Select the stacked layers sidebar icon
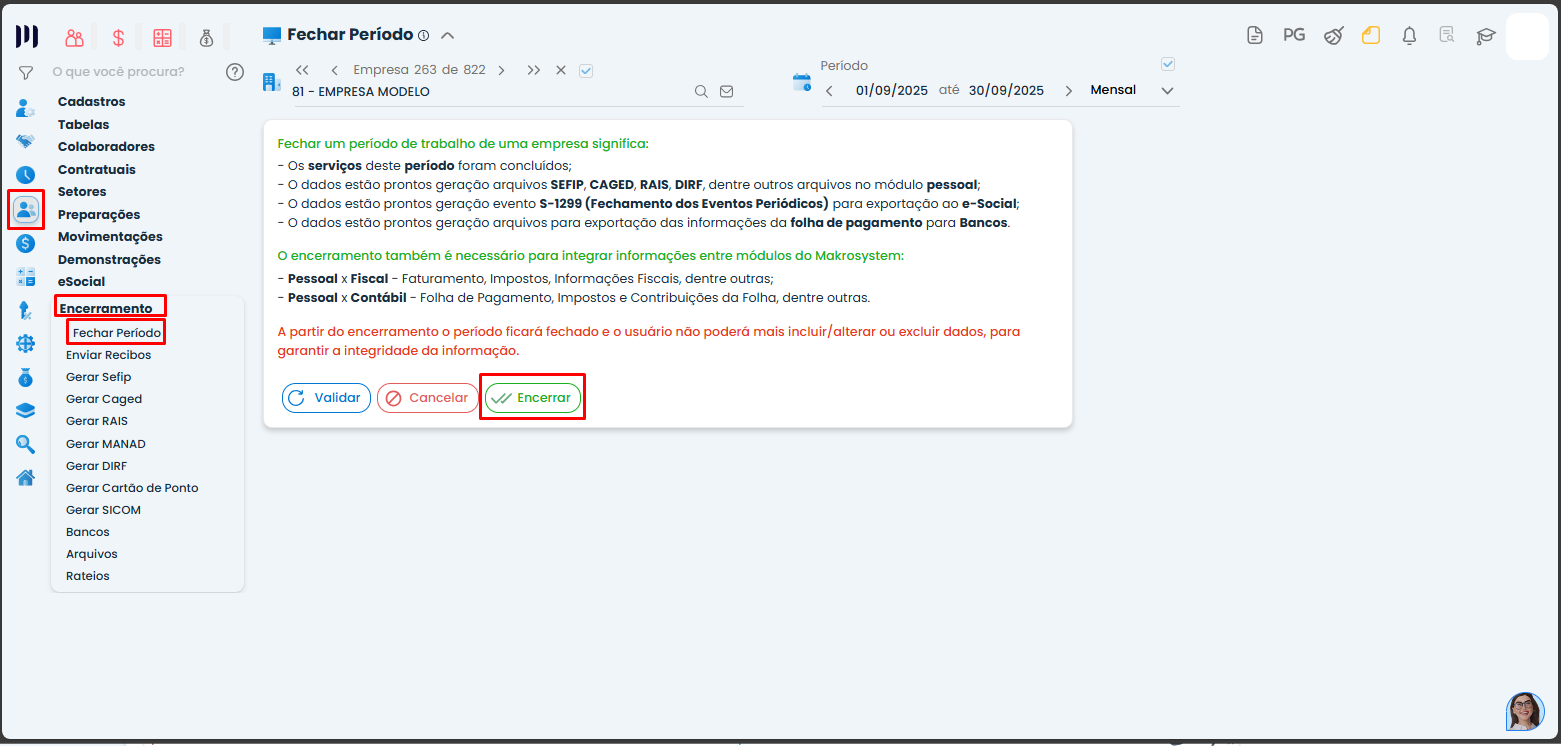 26,411
